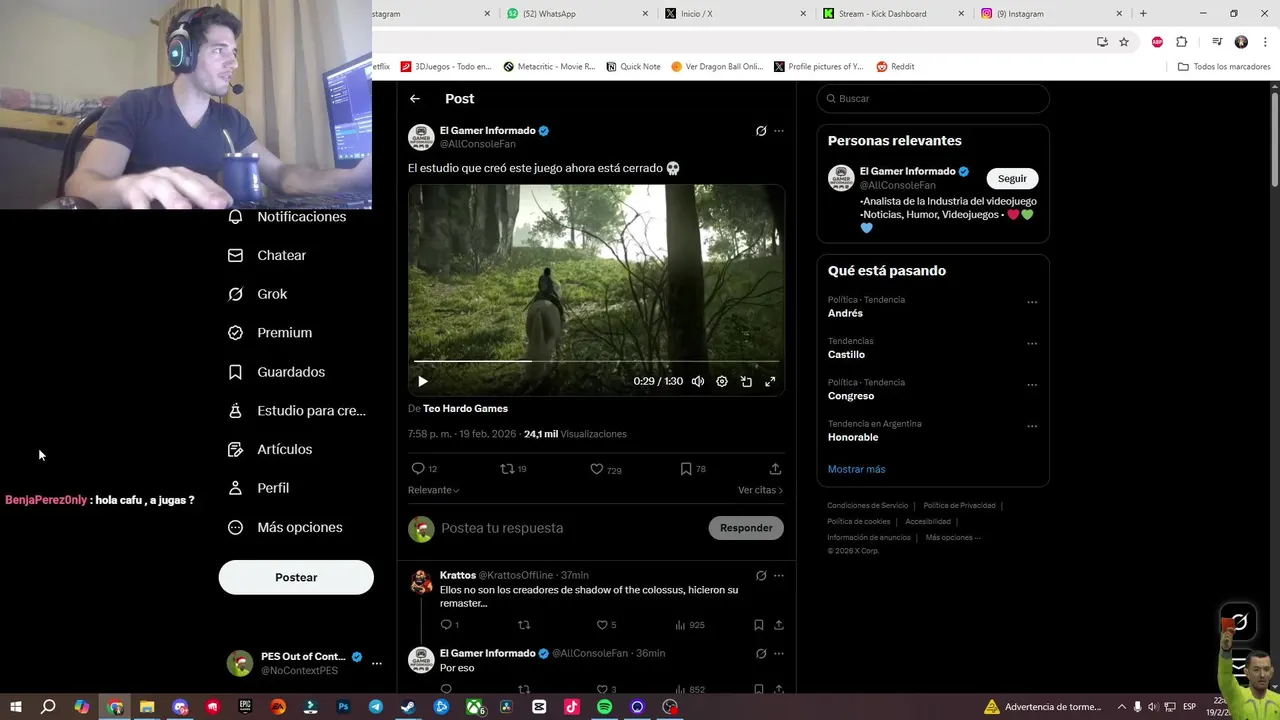
Task: Open a new browser tab
Action: pyautogui.click(x=1143, y=14)
